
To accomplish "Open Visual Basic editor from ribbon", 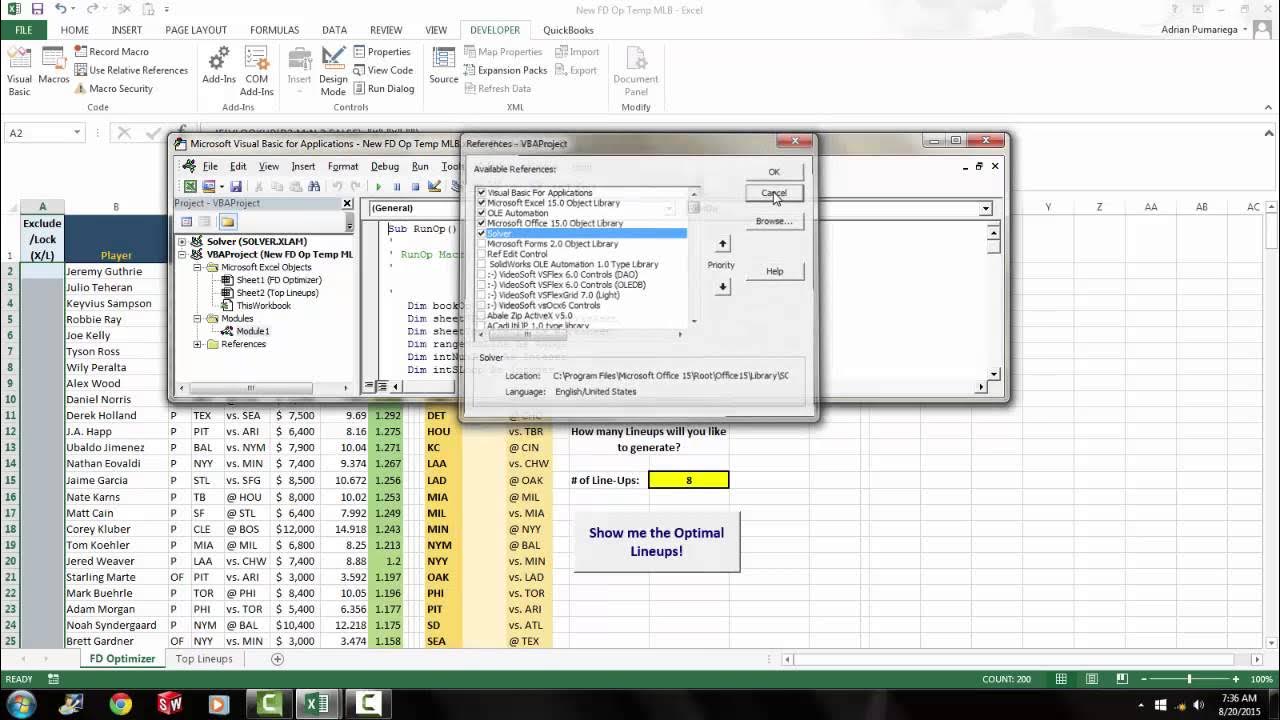I will 19,71.
